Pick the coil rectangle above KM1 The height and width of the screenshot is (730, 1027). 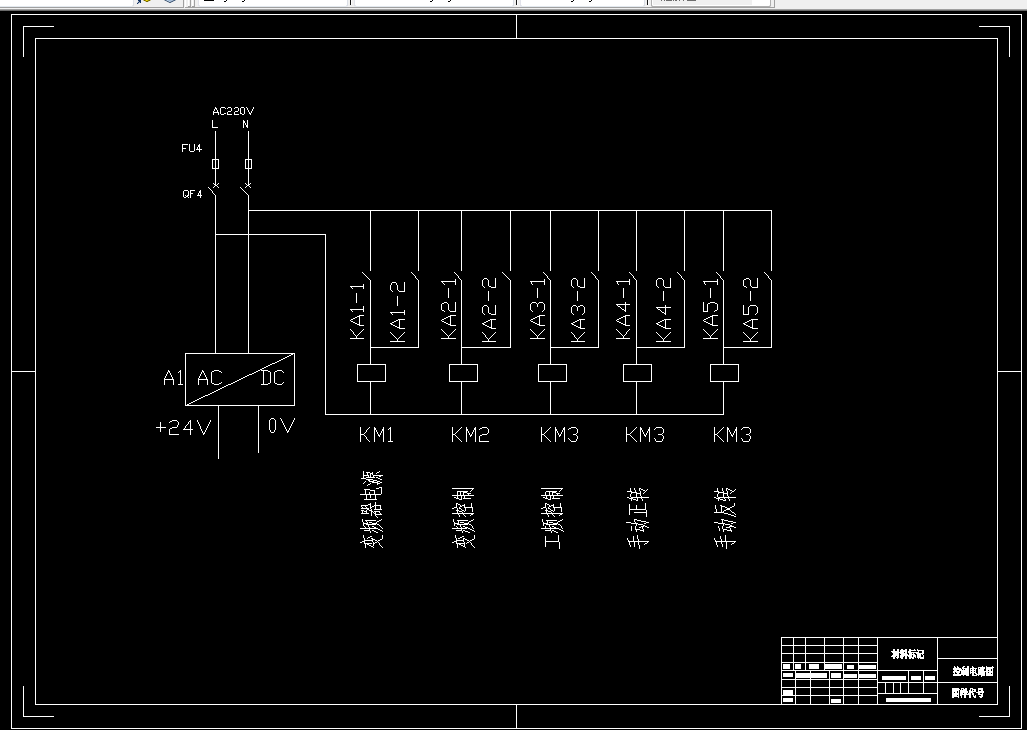pos(371,373)
